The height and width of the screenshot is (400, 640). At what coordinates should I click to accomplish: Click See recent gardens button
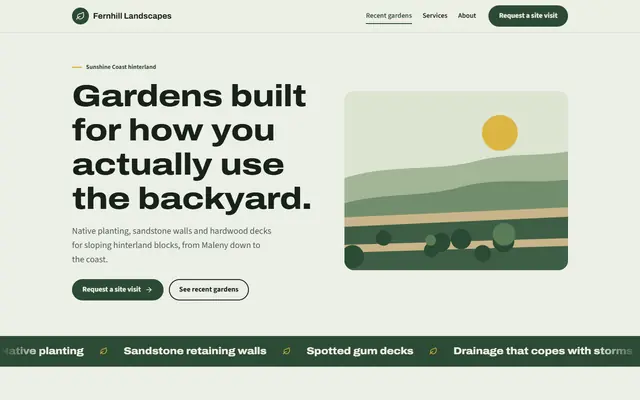209,289
